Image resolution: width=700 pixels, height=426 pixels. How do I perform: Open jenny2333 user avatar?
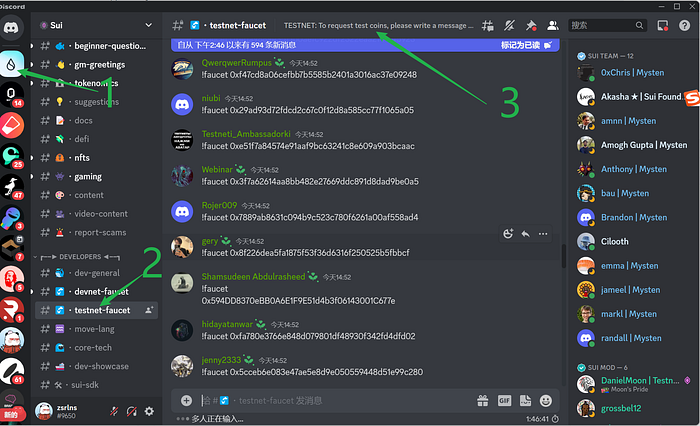182,366
